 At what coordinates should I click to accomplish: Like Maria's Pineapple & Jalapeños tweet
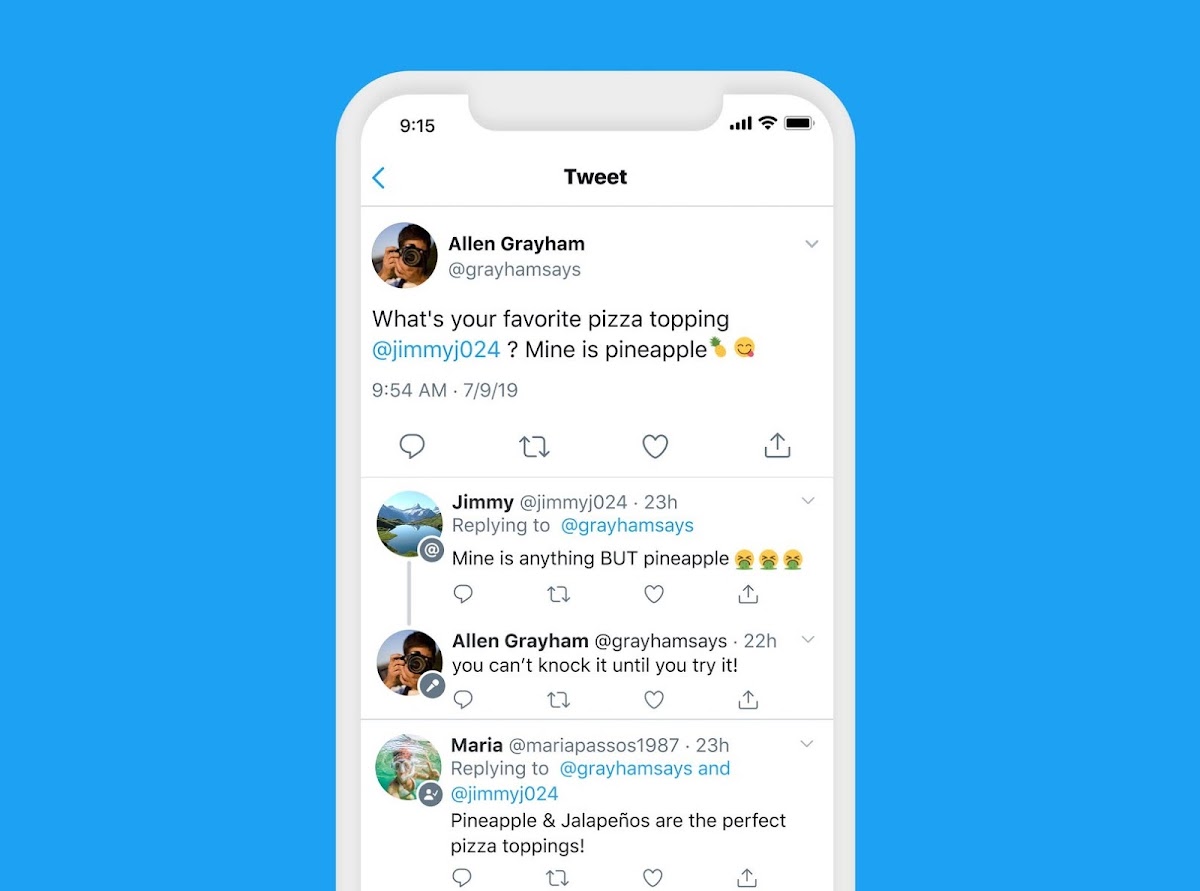coord(653,878)
